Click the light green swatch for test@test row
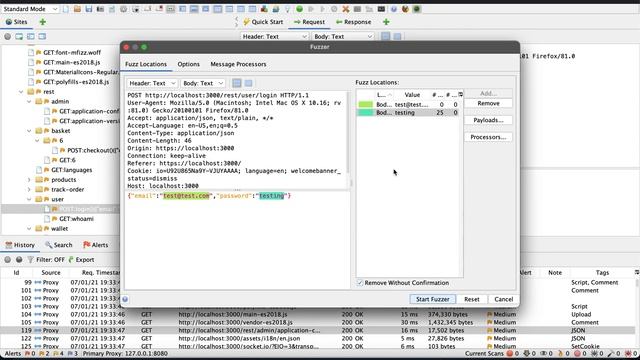This screenshot has width=640, height=360. coord(365,104)
